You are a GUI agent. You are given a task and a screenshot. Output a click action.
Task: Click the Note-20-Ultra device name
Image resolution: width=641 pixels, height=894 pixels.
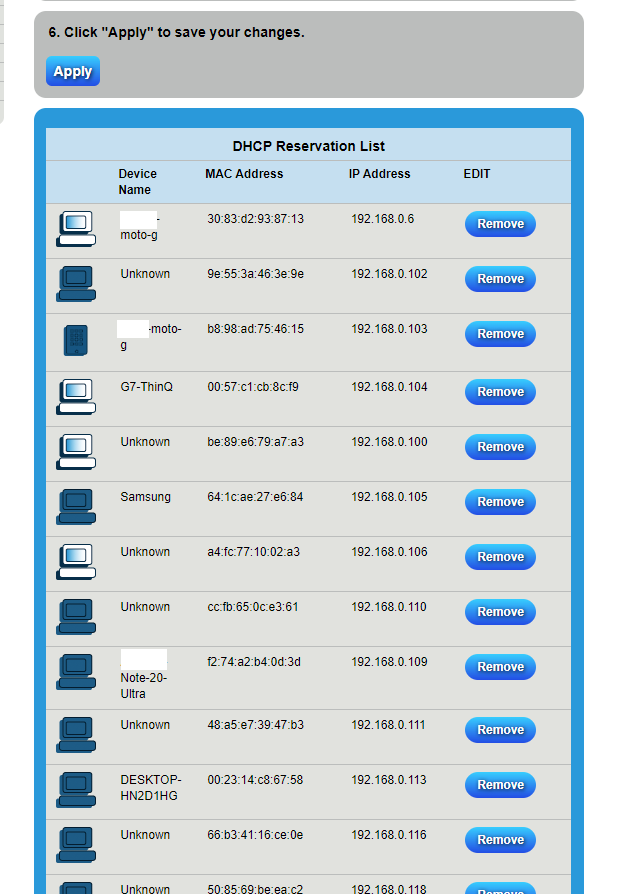(x=143, y=686)
